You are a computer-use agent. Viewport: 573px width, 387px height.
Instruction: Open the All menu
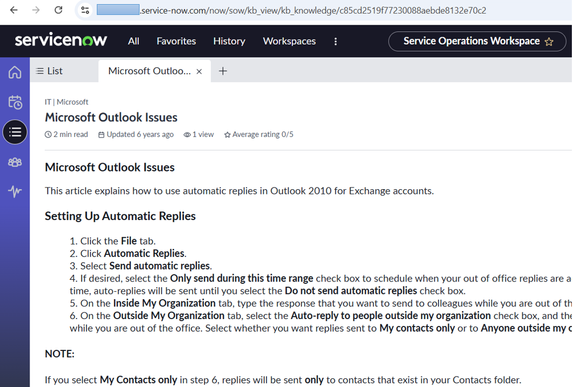(x=133, y=41)
